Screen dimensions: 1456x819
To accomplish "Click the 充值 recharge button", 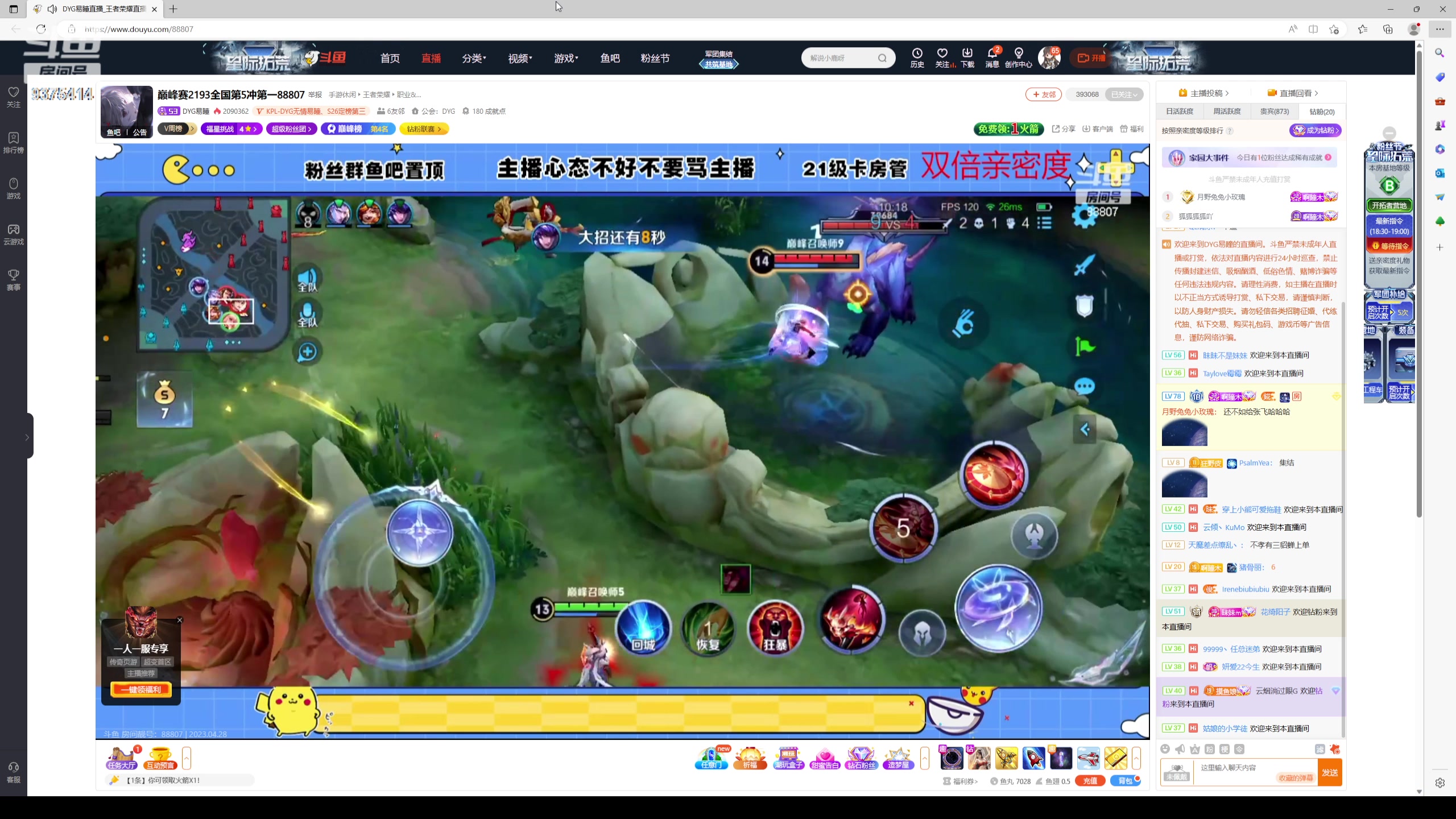I will [1090, 781].
